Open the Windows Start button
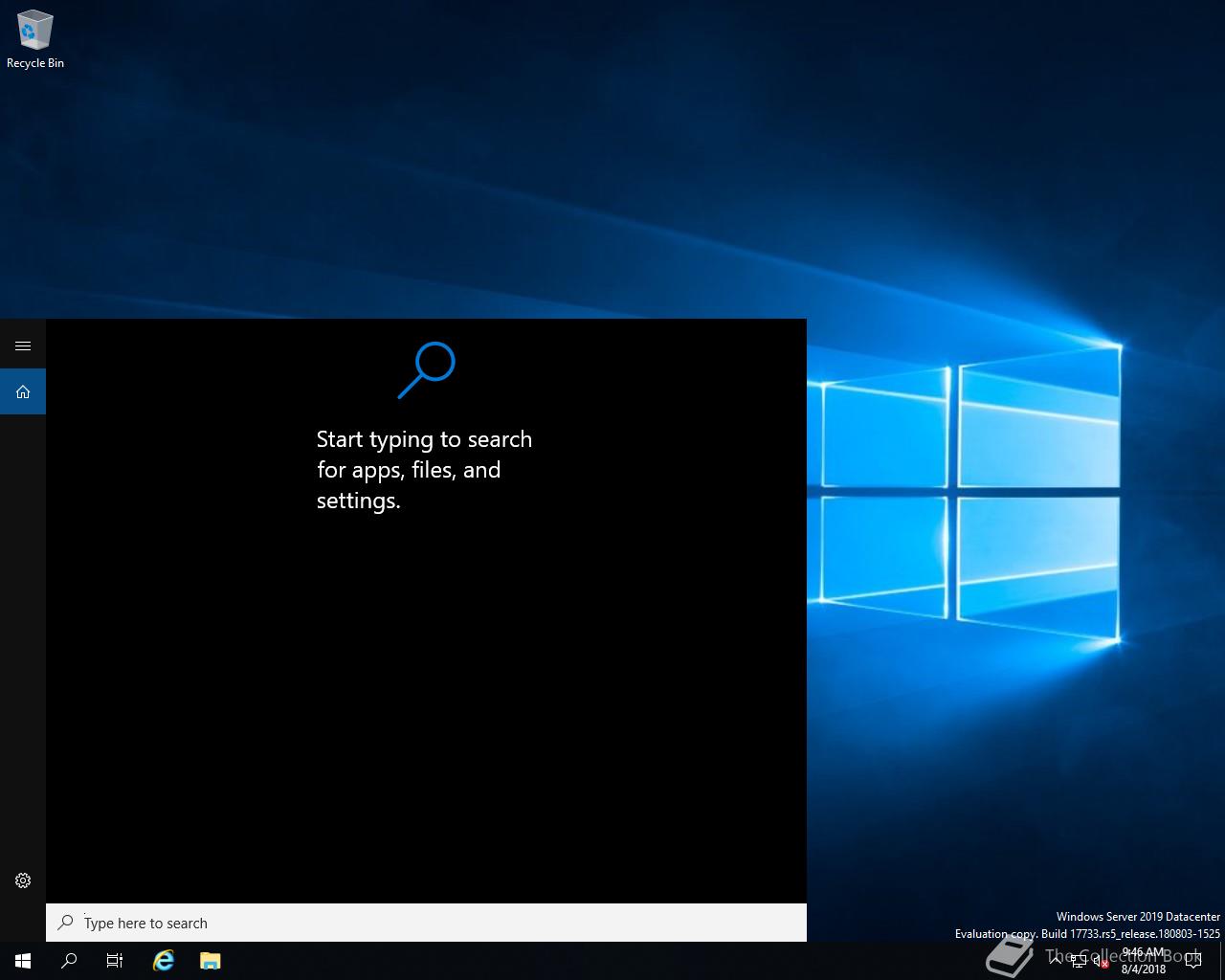The height and width of the screenshot is (980, 1225). [x=23, y=961]
